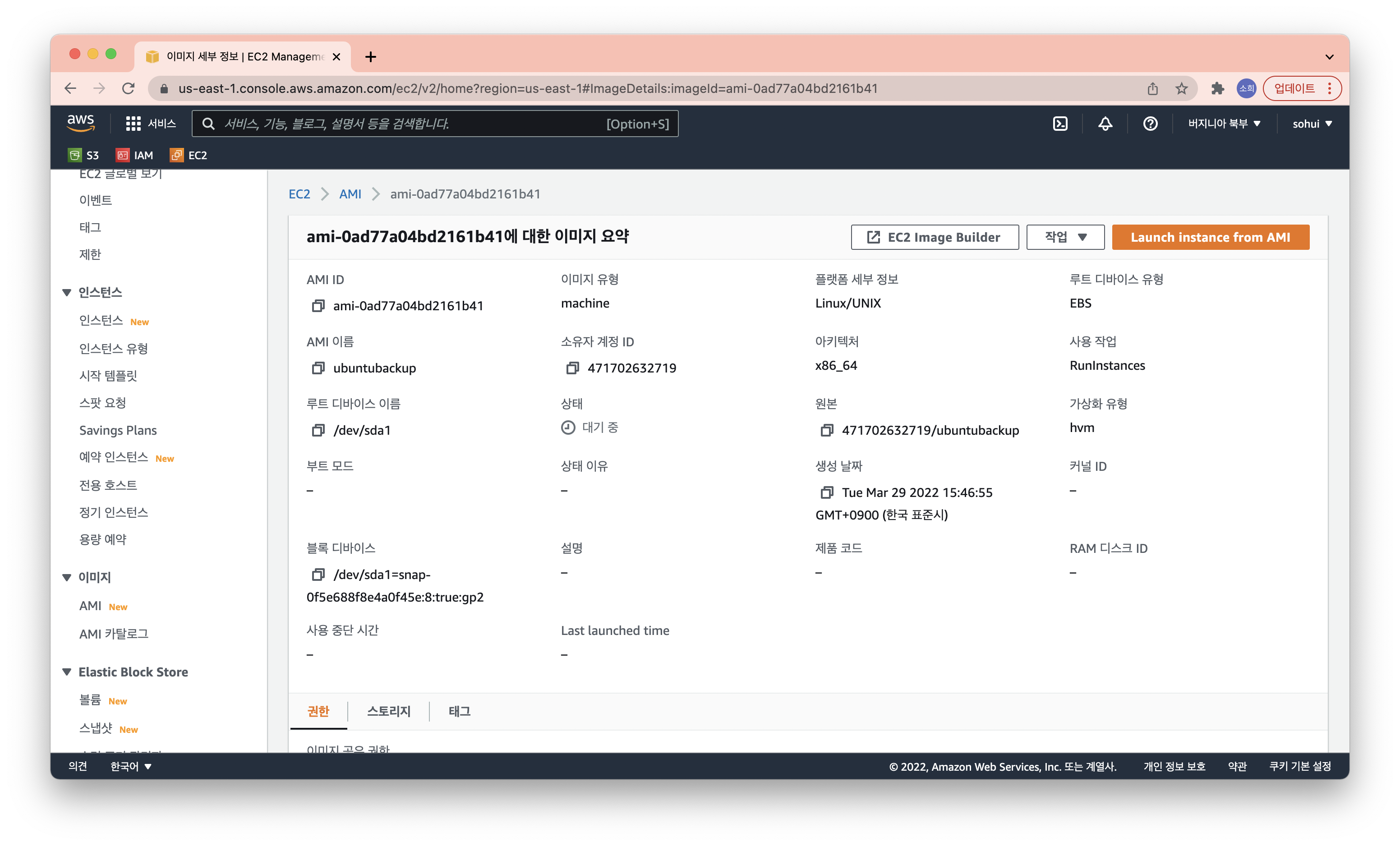Open EC2 shortcut in the favorites bar
The height and width of the screenshot is (846, 1400).
coord(189,155)
